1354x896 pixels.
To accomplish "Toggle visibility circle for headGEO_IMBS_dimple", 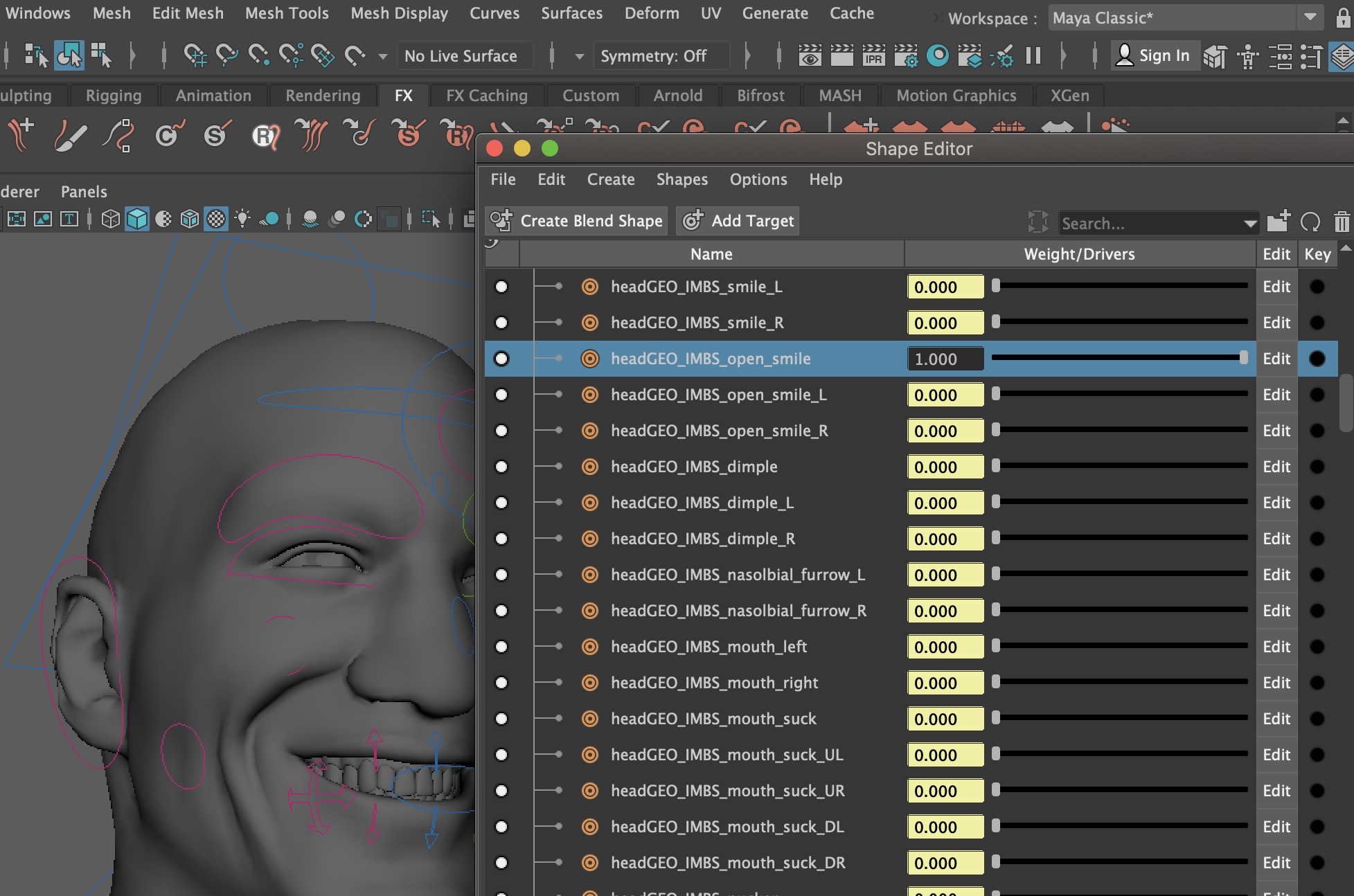I will [x=501, y=467].
